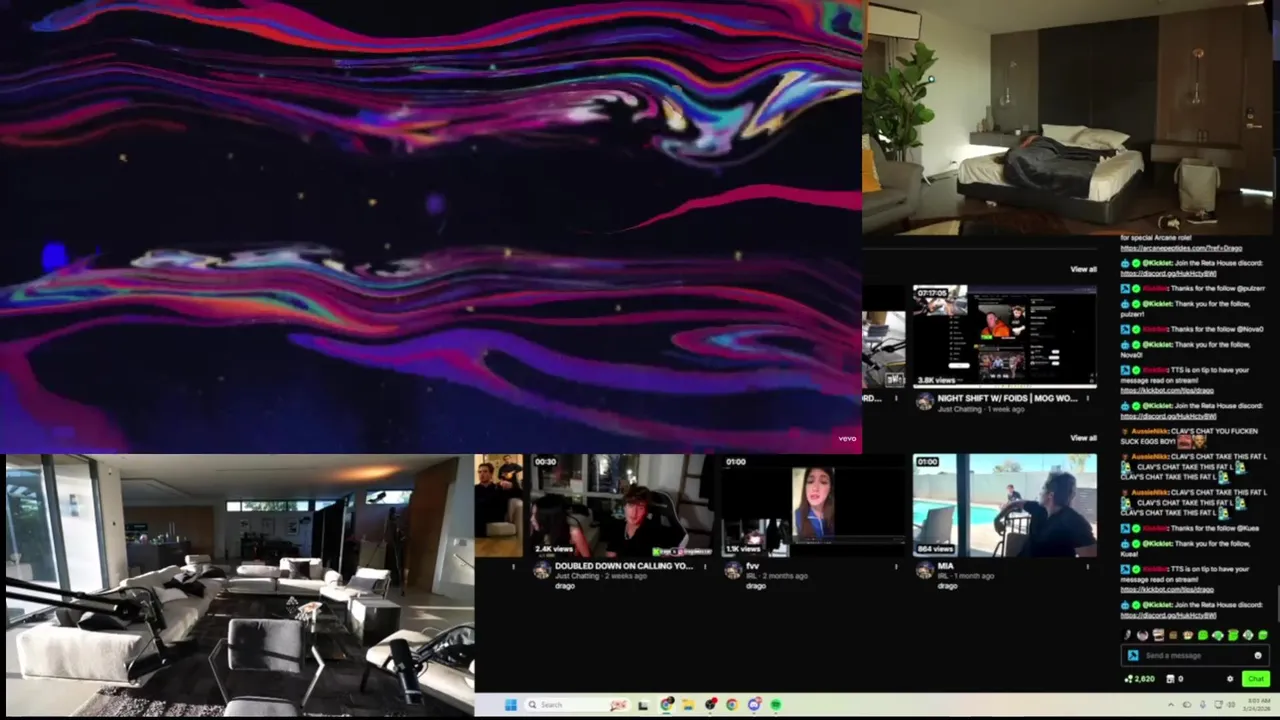Open the emoji picker in message field
This screenshot has width=1280, height=720.
coord(1258,656)
